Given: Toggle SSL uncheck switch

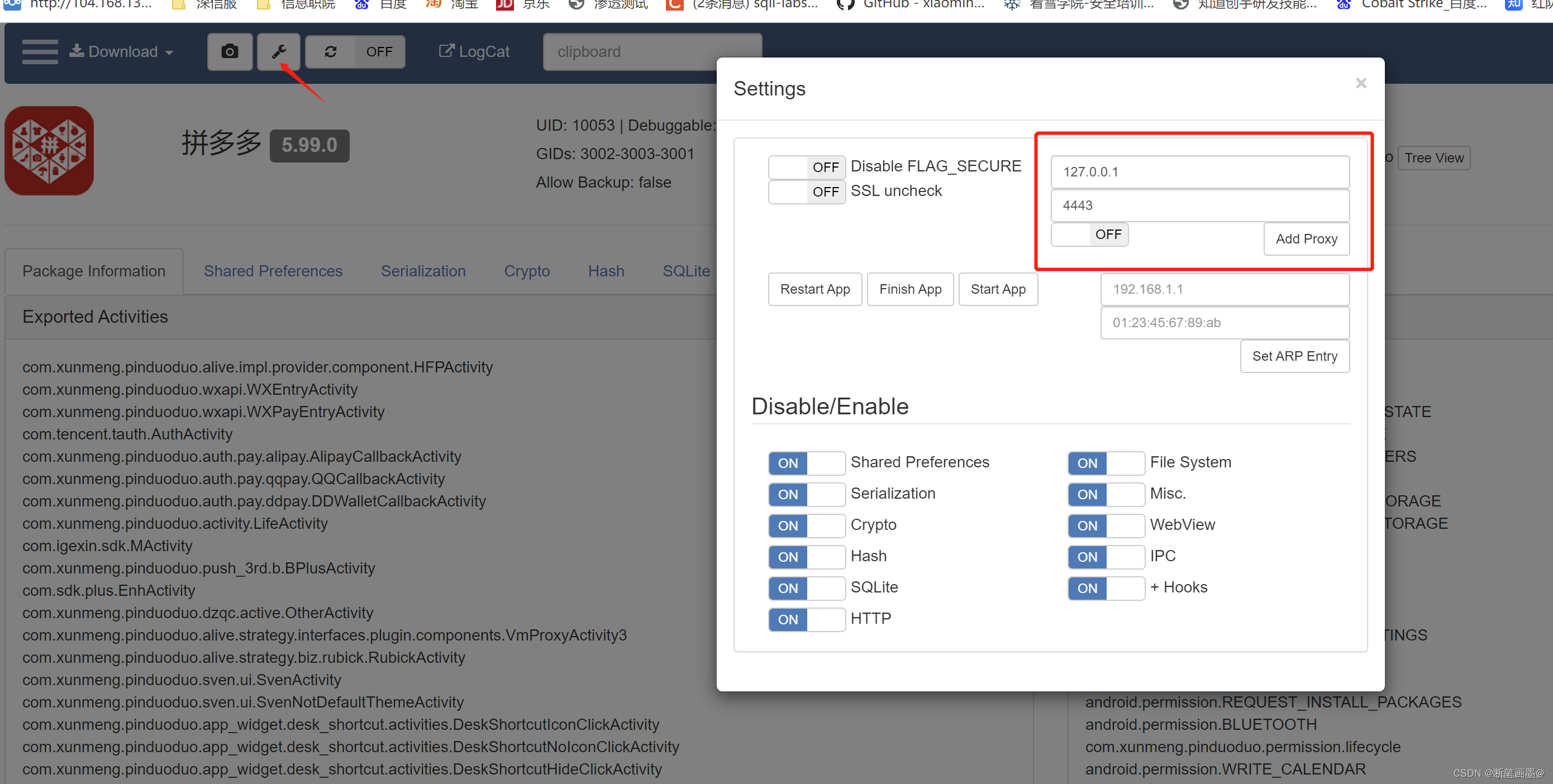Looking at the screenshot, I should [x=806, y=192].
